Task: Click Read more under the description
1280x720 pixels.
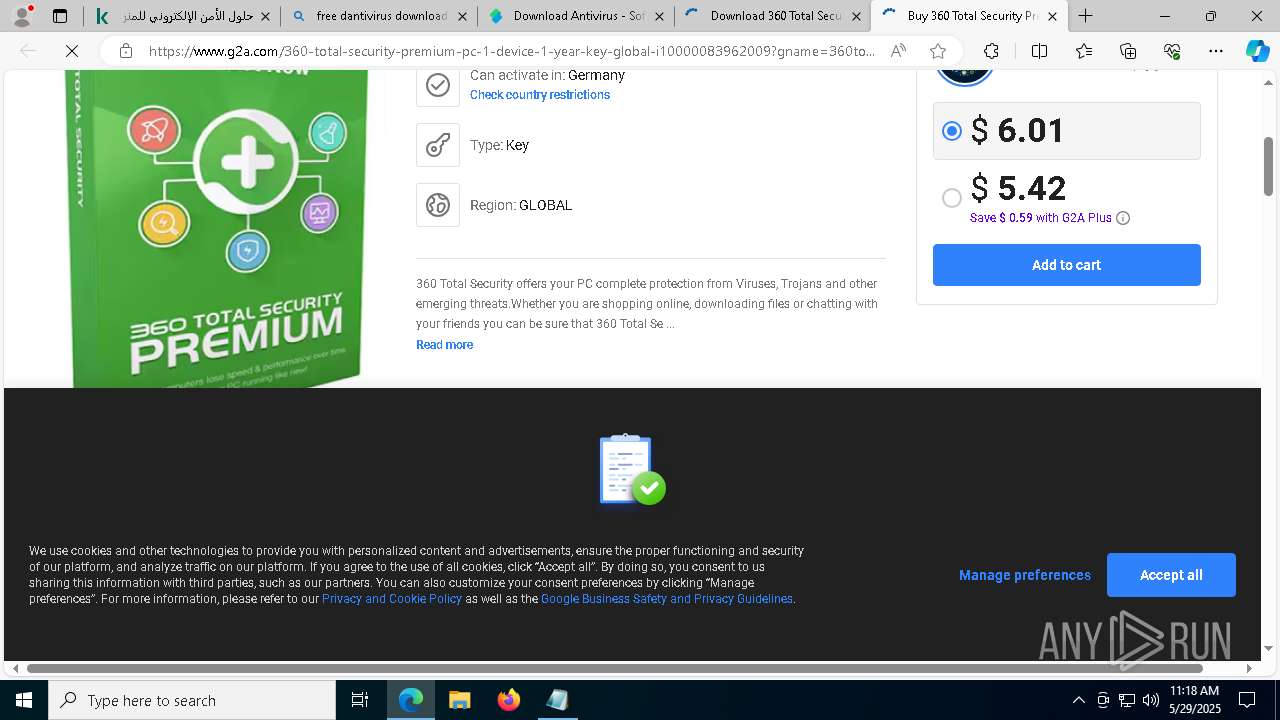Action: [x=444, y=345]
